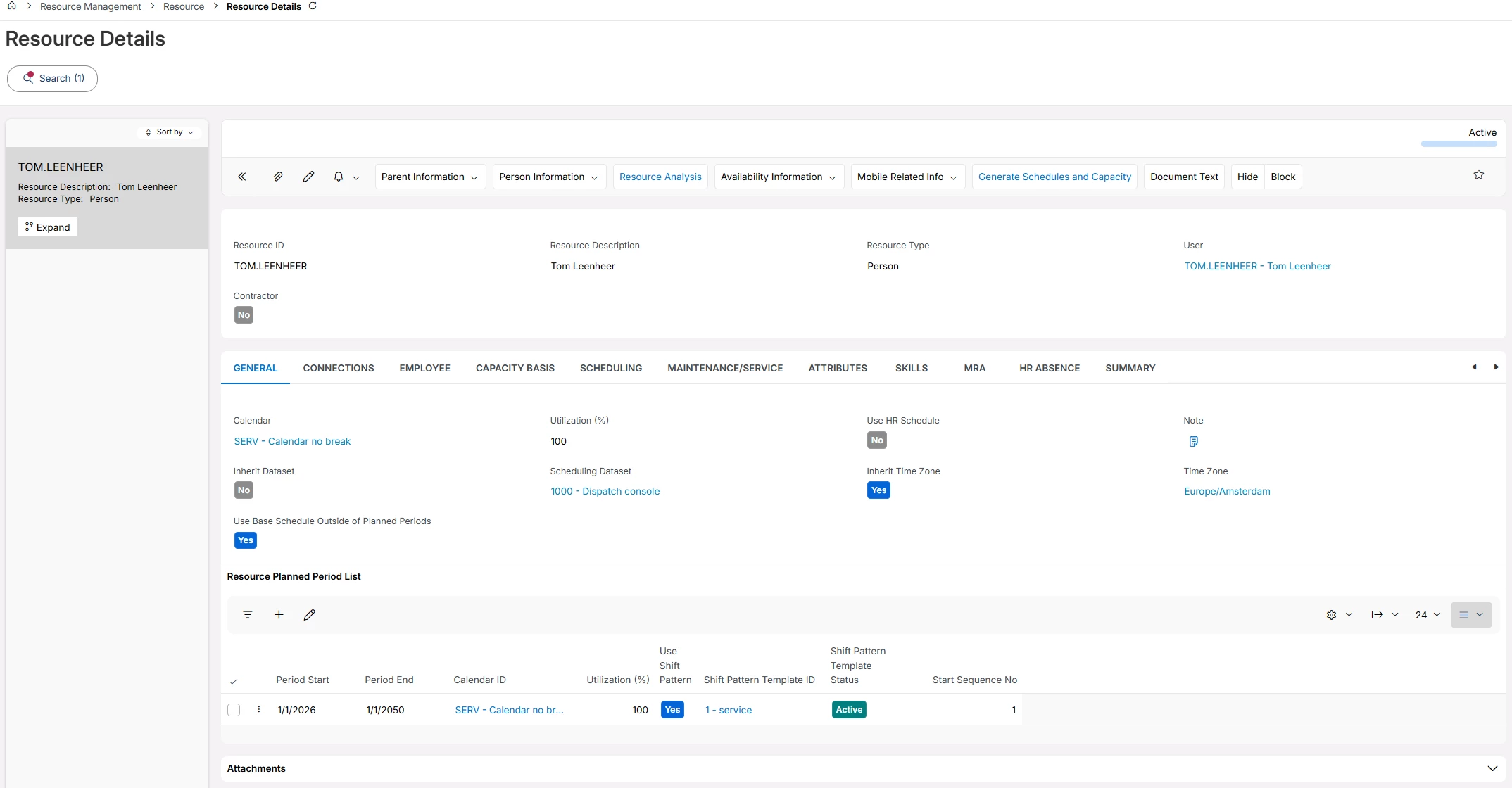Expand the Attachments section
1512x788 pixels.
tap(1492, 768)
